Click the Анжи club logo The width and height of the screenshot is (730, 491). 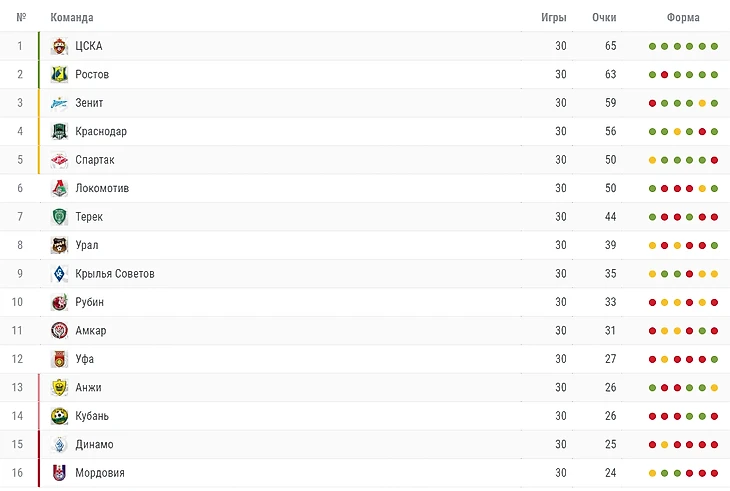click(59, 388)
